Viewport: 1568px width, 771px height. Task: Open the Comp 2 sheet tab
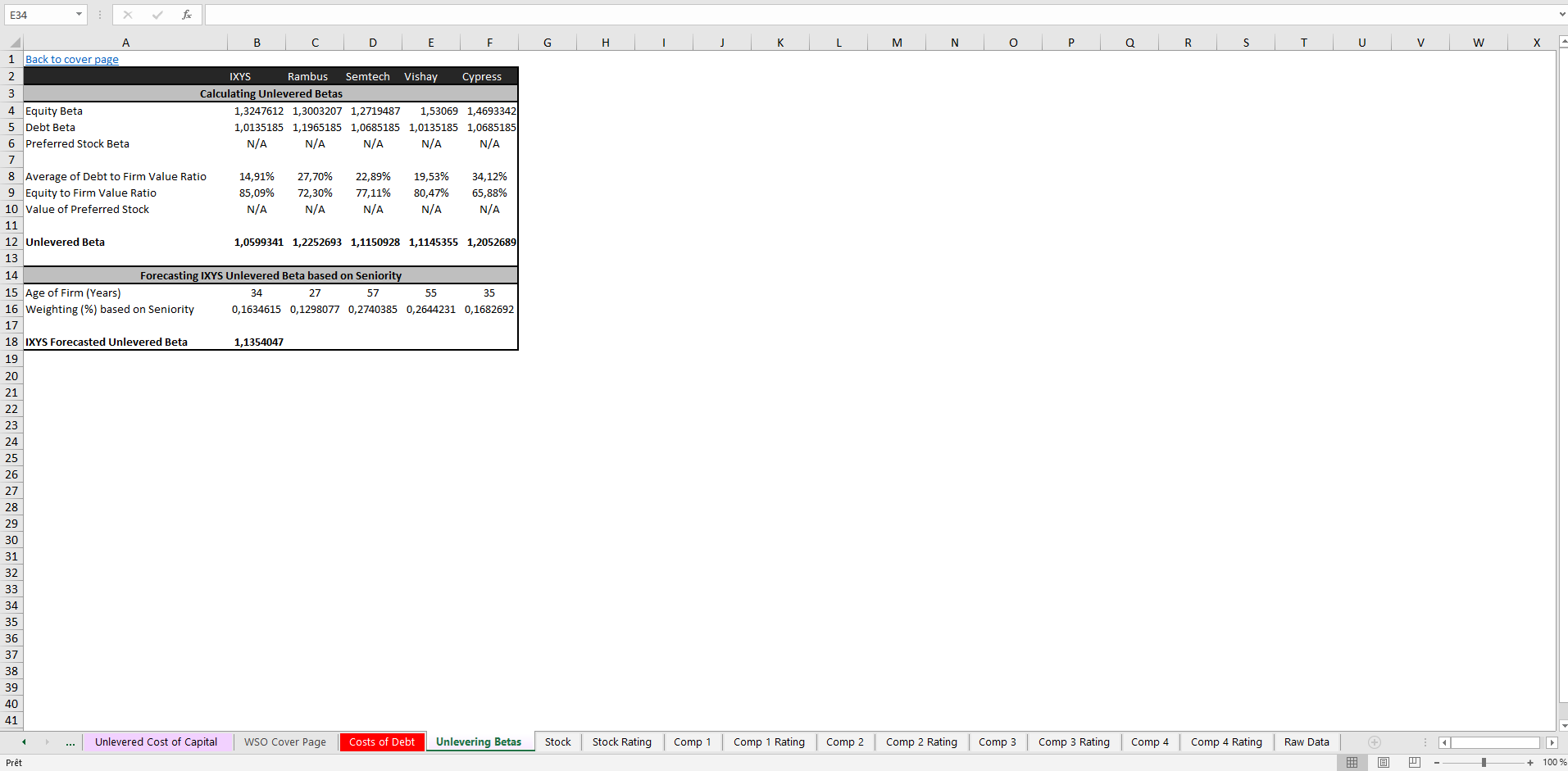(x=845, y=742)
